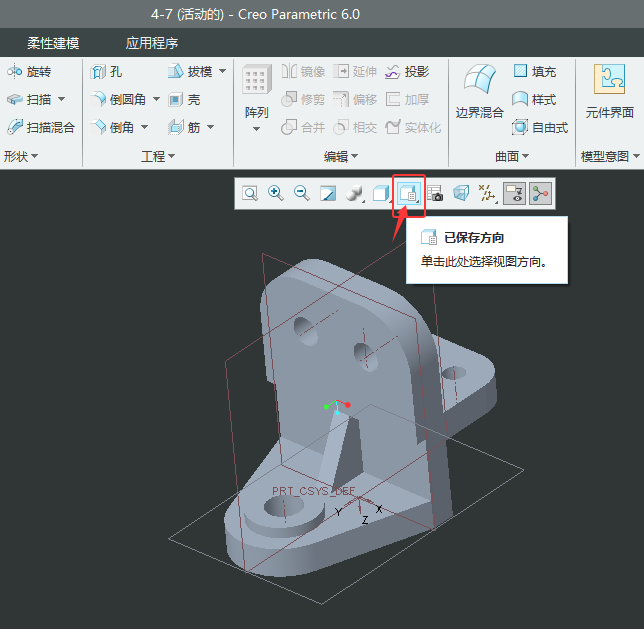
Task: Select the 倒角 (Chamfer) tool
Action: click(x=112, y=127)
